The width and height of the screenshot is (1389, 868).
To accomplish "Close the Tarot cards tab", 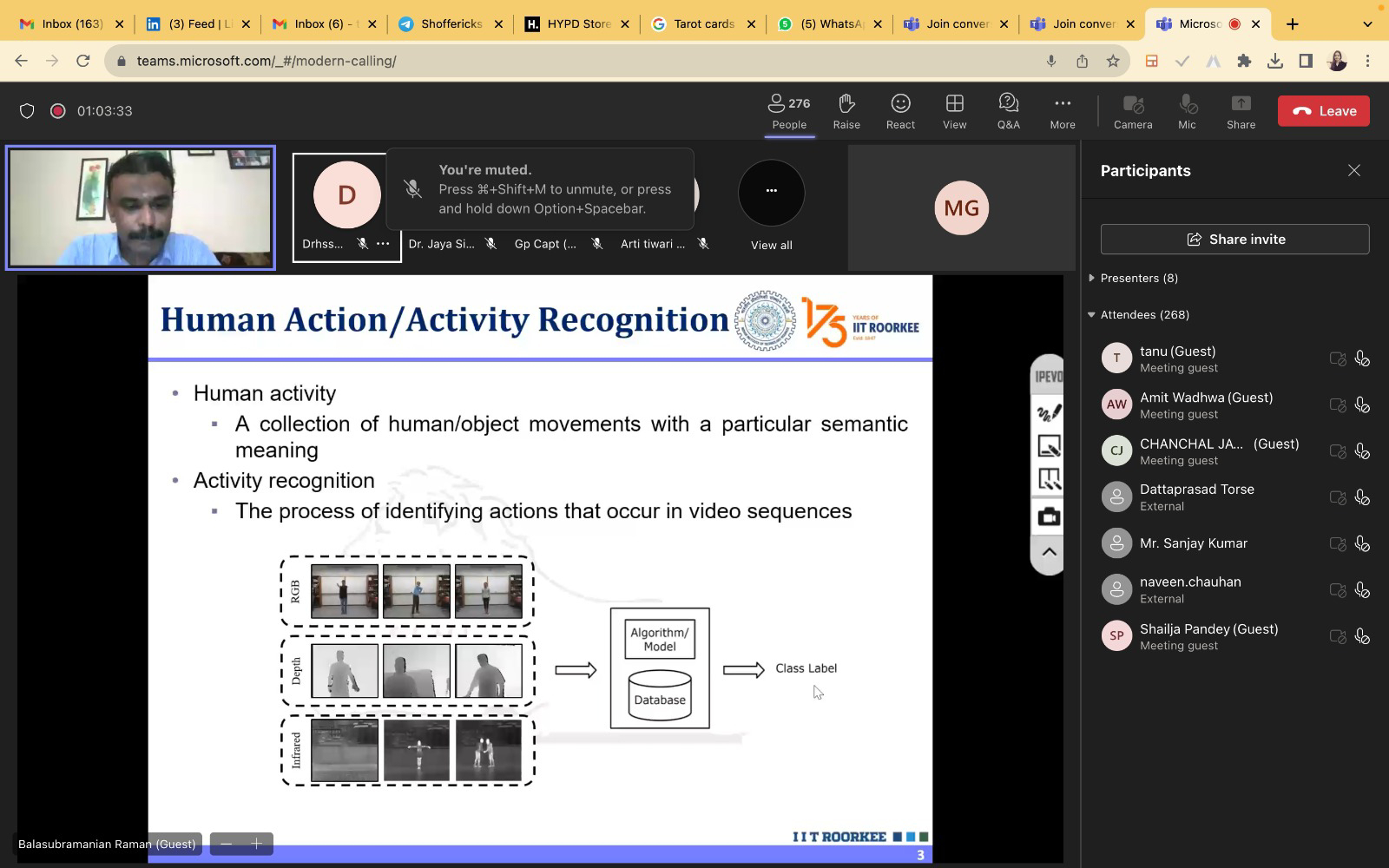I will (x=751, y=24).
